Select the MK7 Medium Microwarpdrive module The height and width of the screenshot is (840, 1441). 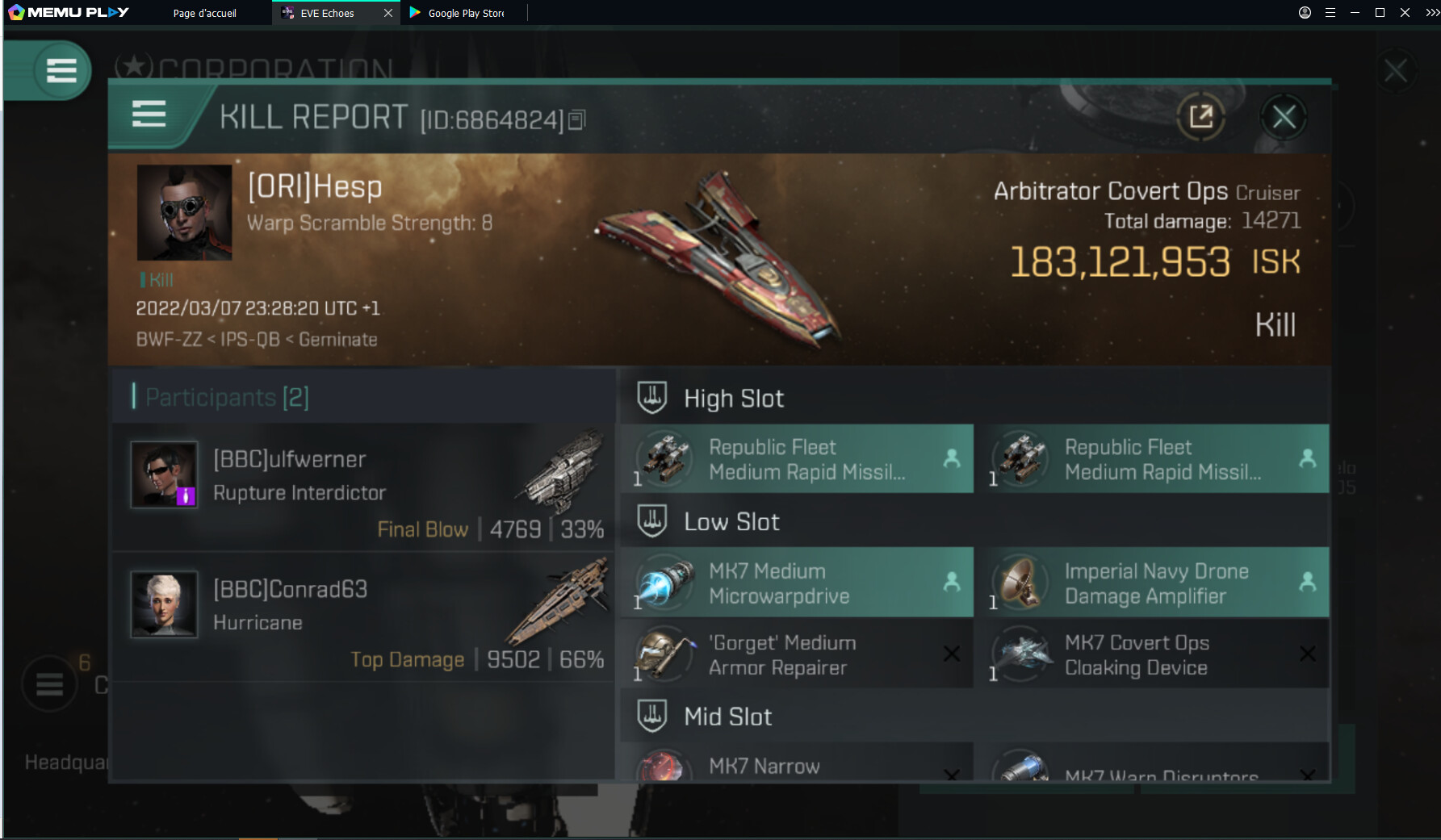tap(797, 583)
